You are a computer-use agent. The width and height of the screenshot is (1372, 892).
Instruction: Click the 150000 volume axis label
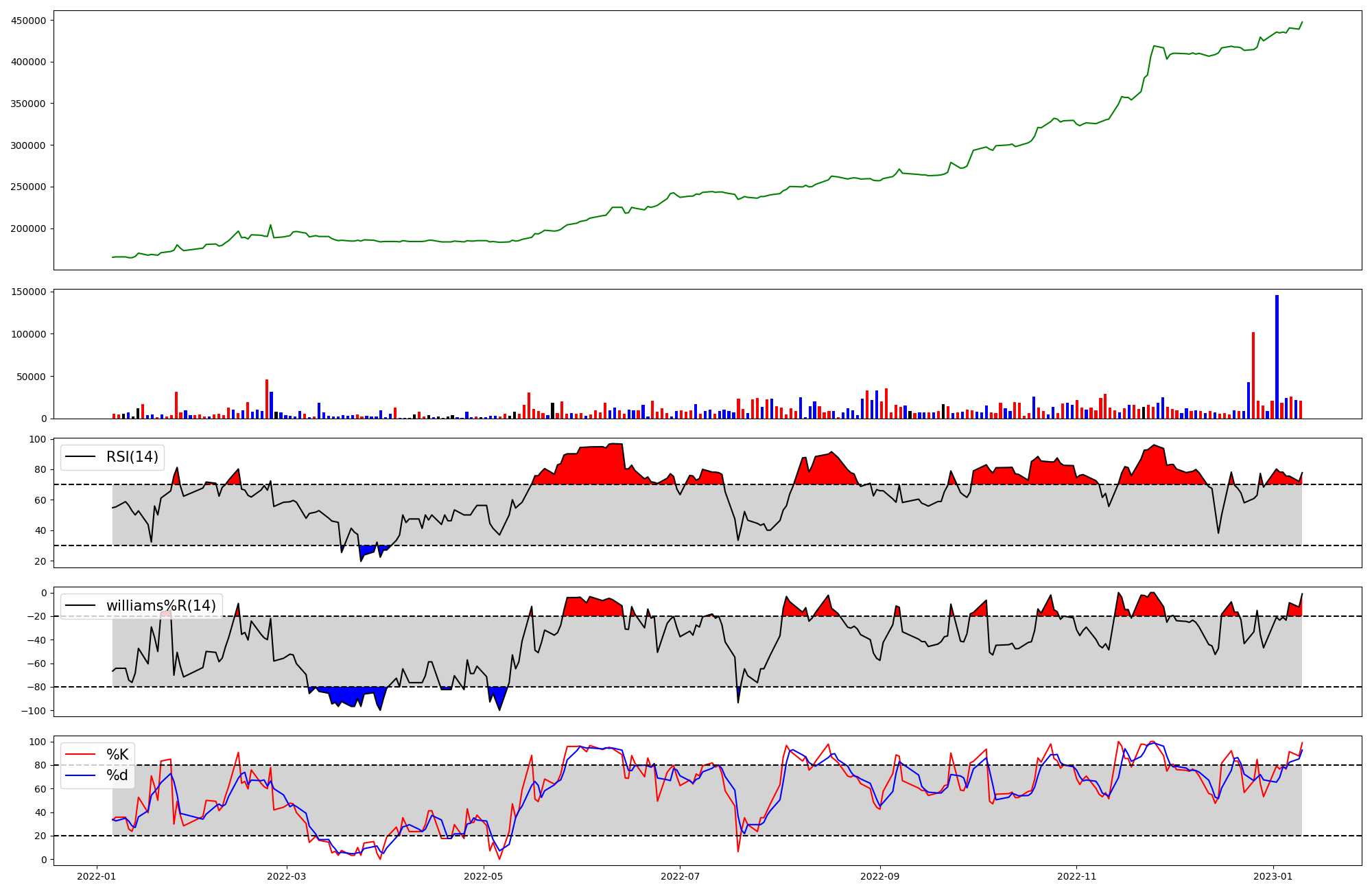click(28, 292)
